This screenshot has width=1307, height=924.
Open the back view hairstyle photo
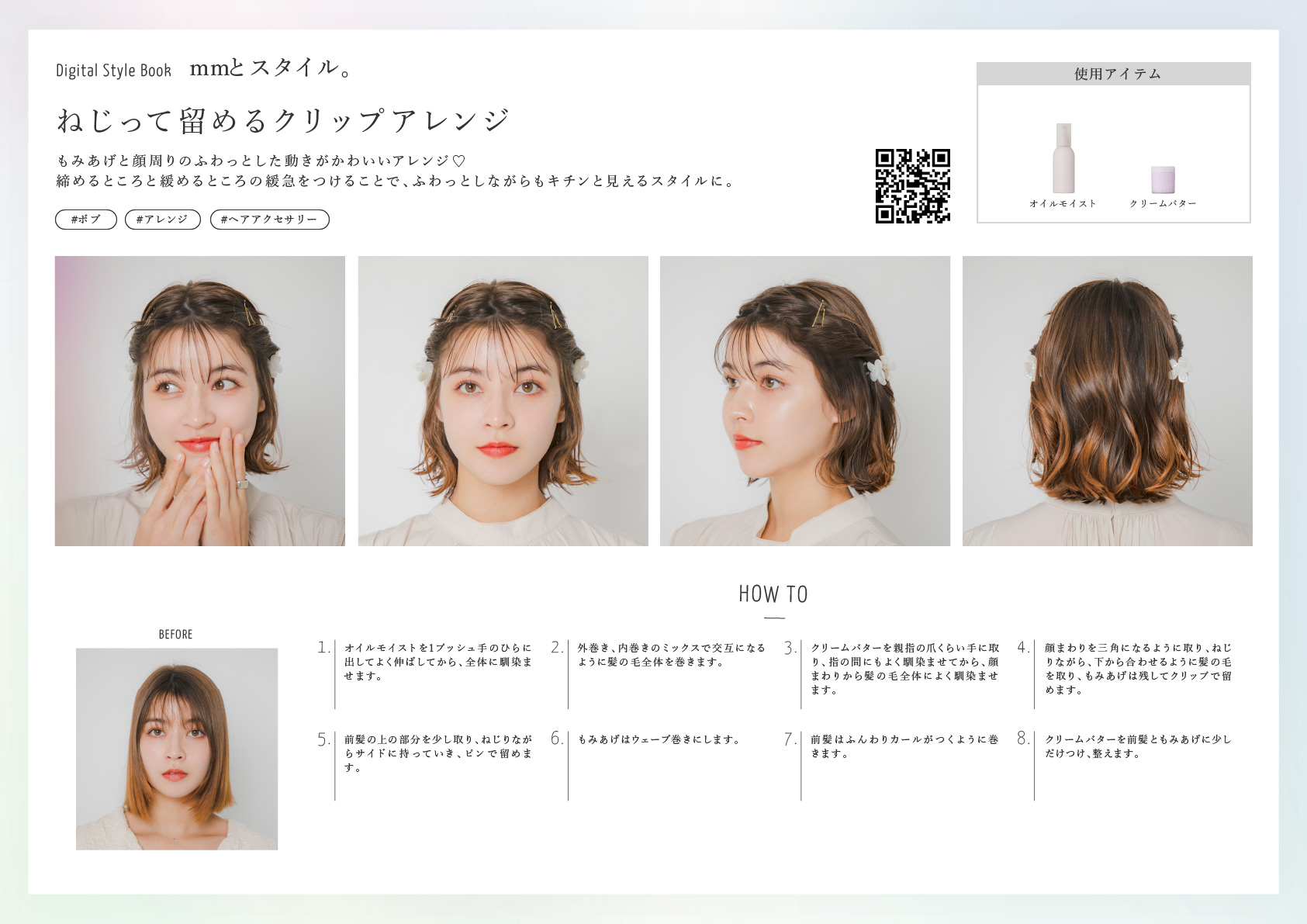point(1107,401)
